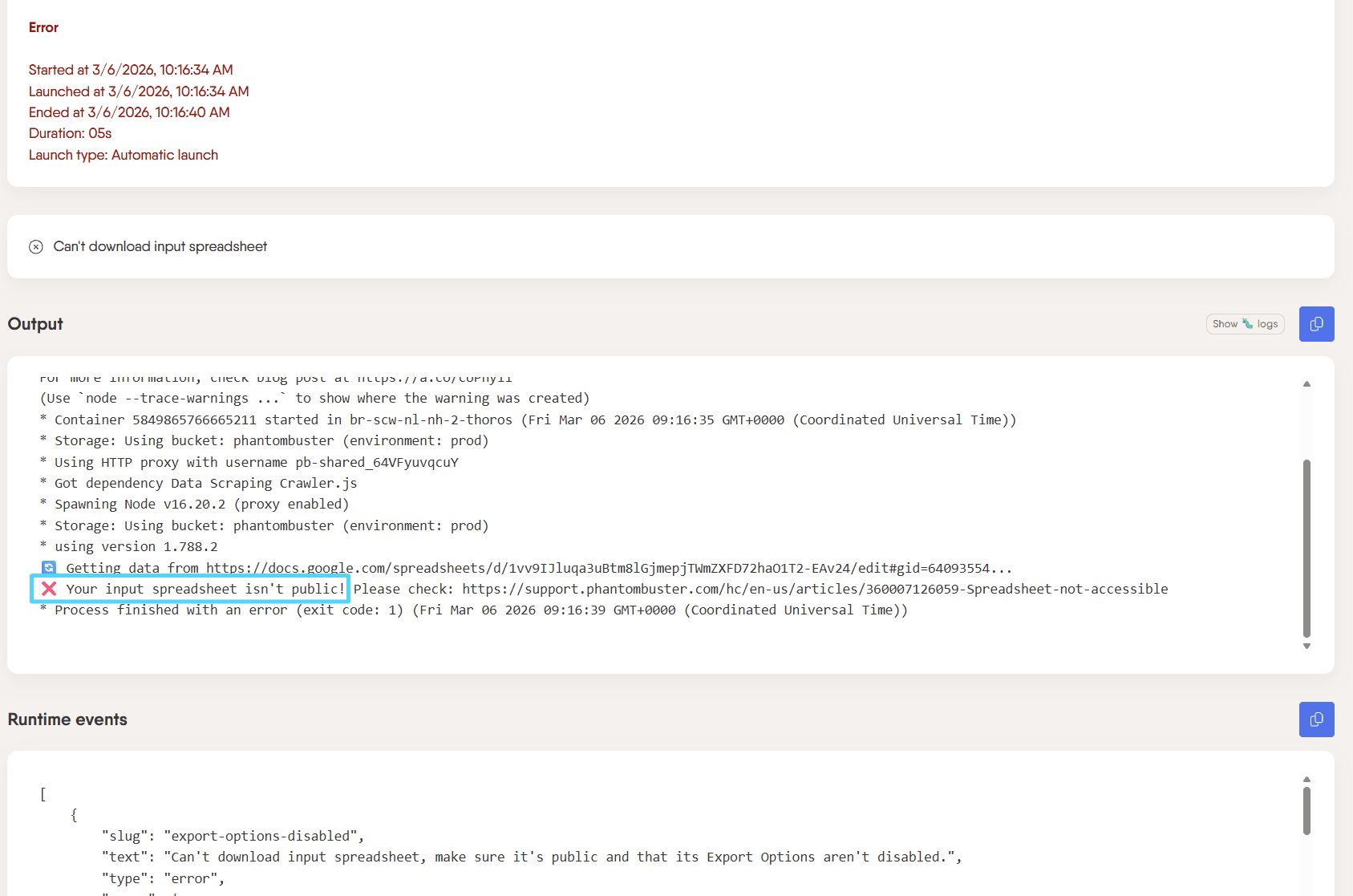Click the Runtime events scrollbar thumb
This screenshot has height=896, width=1353.
(1306, 810)
